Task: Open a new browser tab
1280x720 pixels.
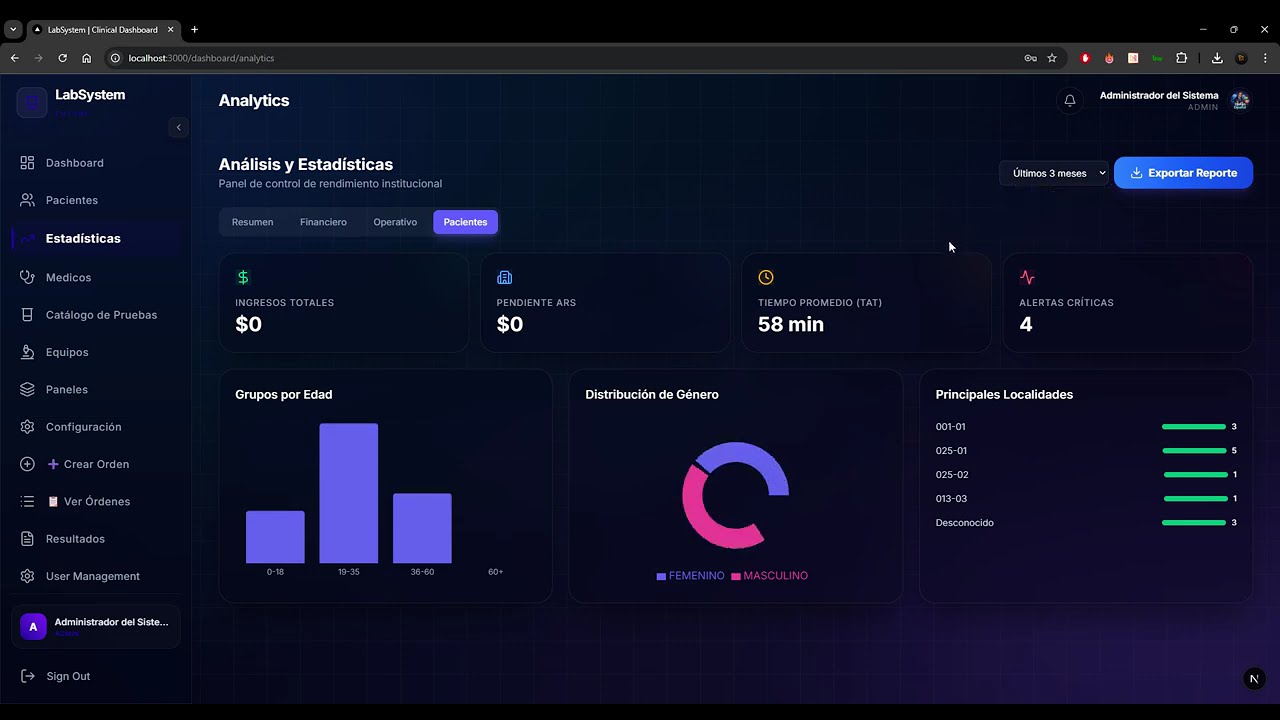Action: [x=194, y=30]
